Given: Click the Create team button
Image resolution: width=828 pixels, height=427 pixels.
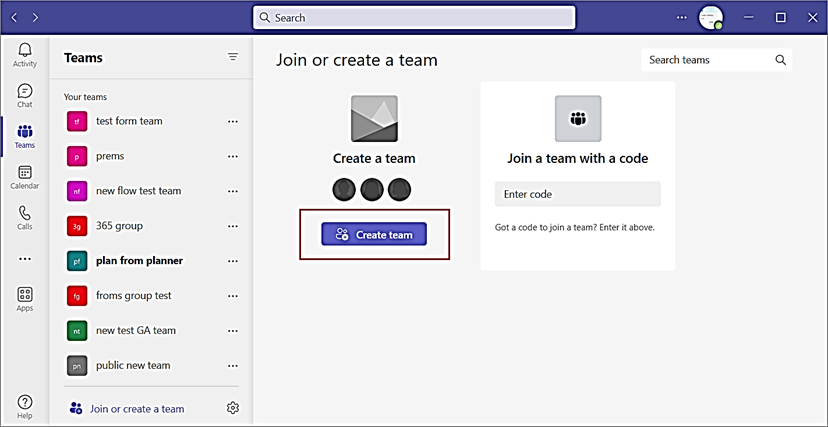Looking at the screenshot, I should click(374, 234).
